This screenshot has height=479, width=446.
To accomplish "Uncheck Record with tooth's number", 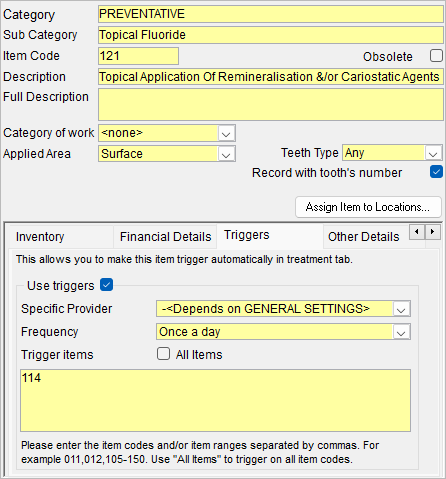I will click(x=436, y=172).
